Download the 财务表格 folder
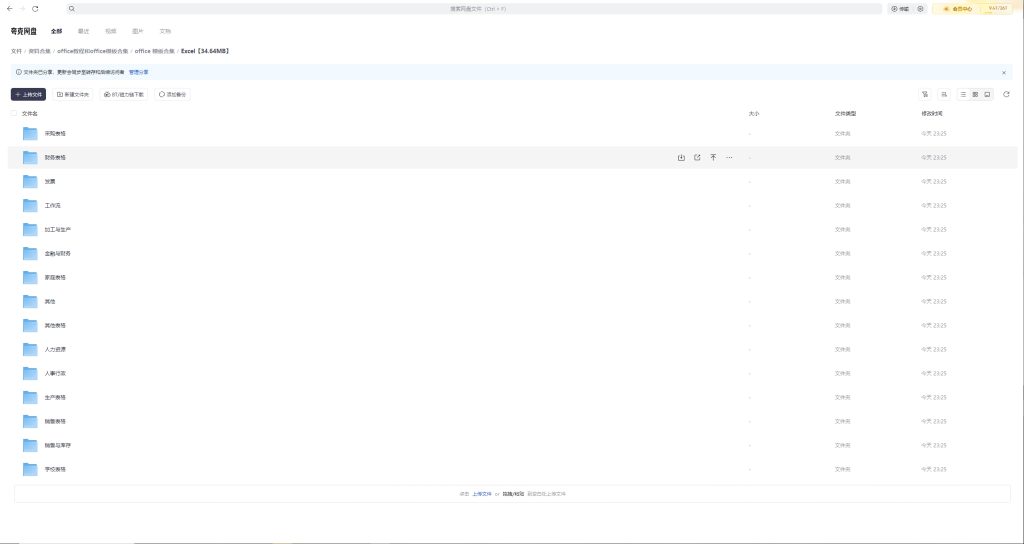Viewport: 1024px width, 544px height. pyautogui.click(x=681, y=157)
